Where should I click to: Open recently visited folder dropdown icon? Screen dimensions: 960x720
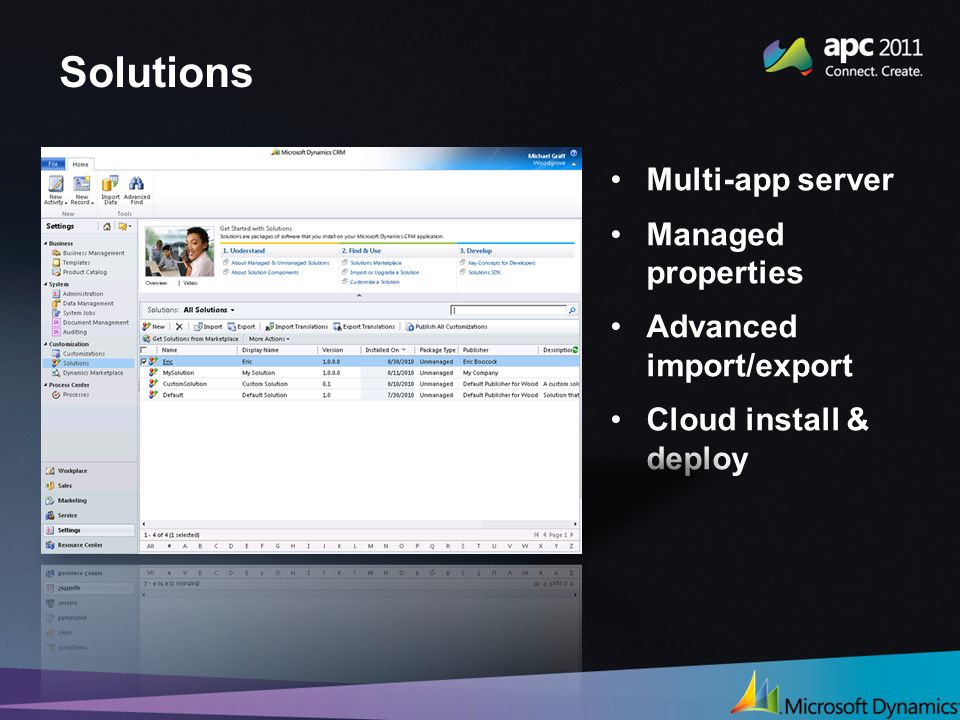(124, 227)
